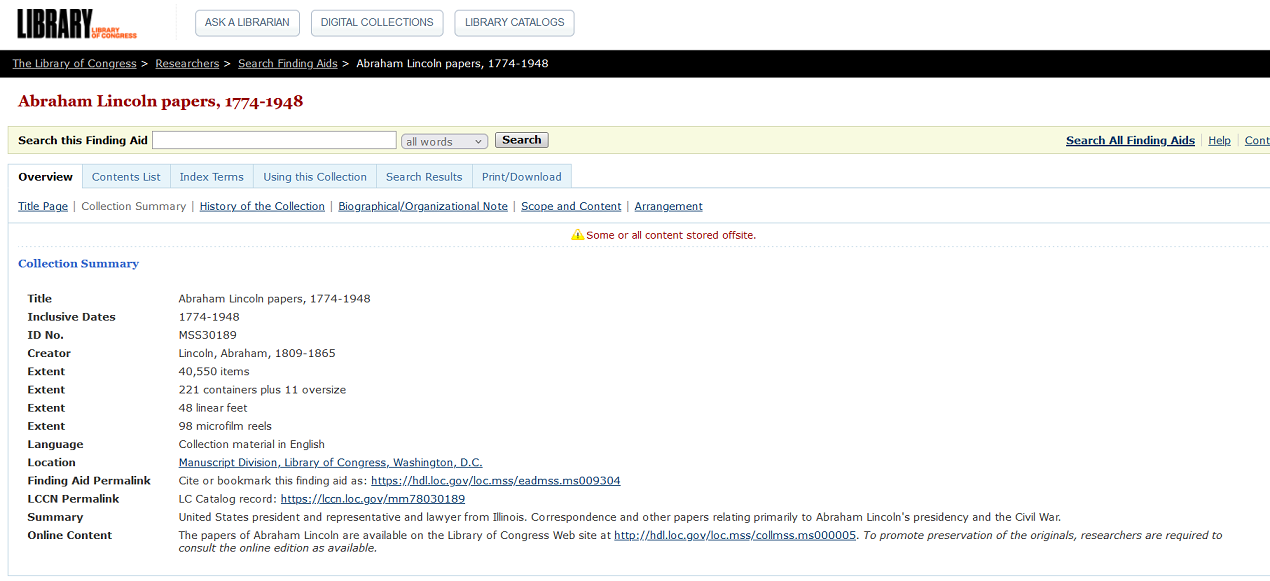This screenshot has width=1270, height=581.
Task: Jump to the Title Page section
Action: [43, 206]
